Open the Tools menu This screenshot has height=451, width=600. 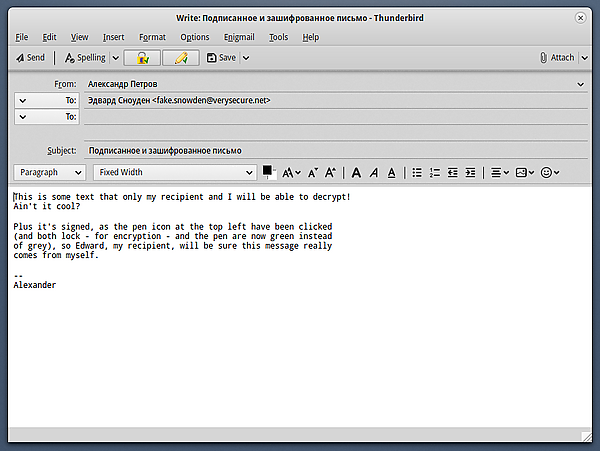pyautogui.click(x=279, y=37)
